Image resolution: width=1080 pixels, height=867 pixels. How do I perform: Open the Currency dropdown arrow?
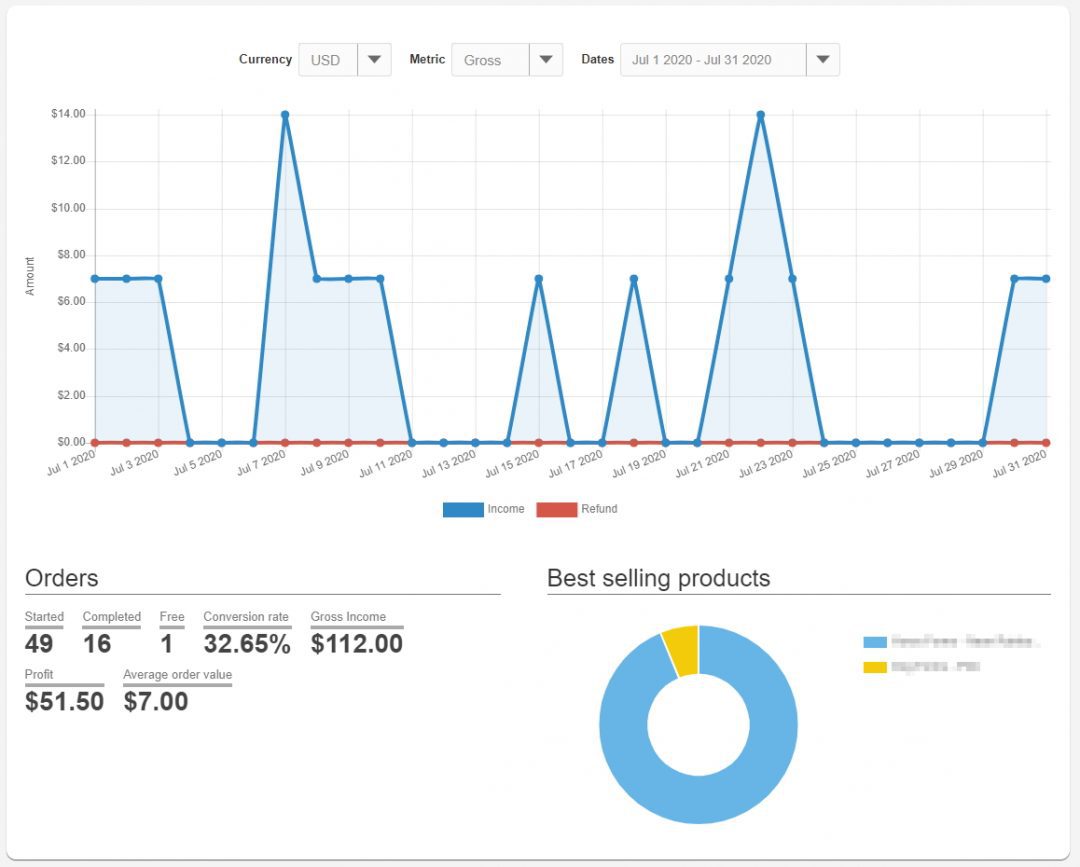(x=374, y=60)
